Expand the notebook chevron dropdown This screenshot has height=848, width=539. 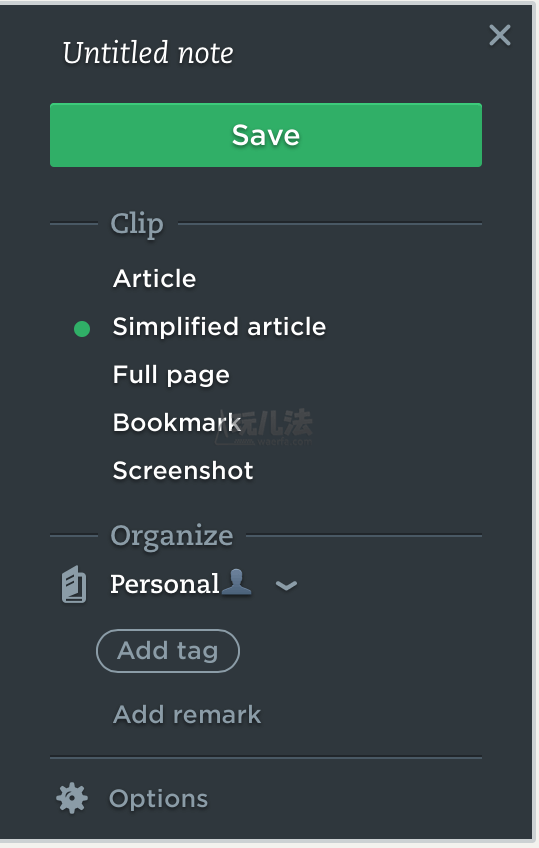point(287,585)
